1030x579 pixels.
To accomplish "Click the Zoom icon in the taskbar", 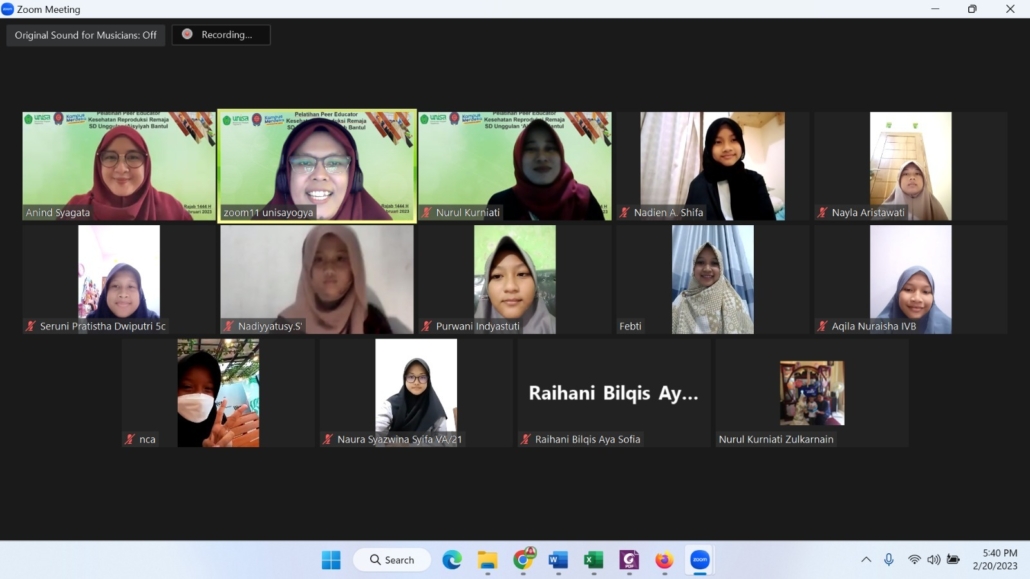I will pos(700,560).
